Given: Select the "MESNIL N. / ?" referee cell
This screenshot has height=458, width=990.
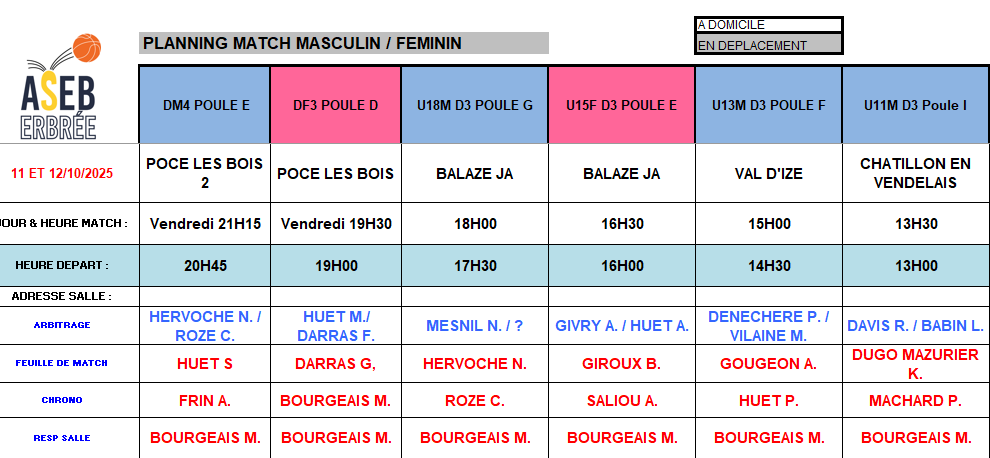Looking at the screenshot, I should (474, 325).
